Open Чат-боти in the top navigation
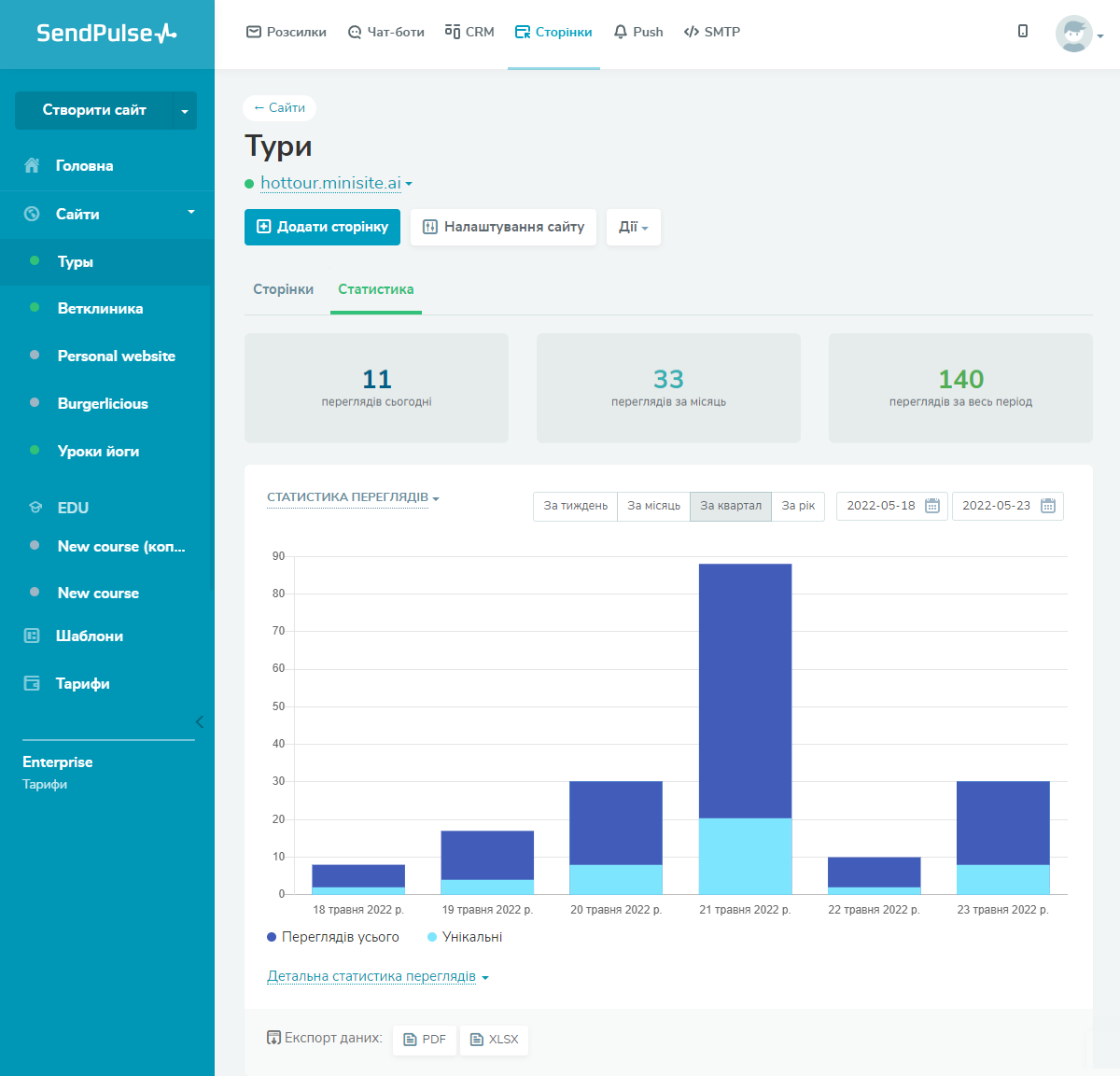The width and height of the screenshot is (1120, 1076). click(x=385, y=32)
